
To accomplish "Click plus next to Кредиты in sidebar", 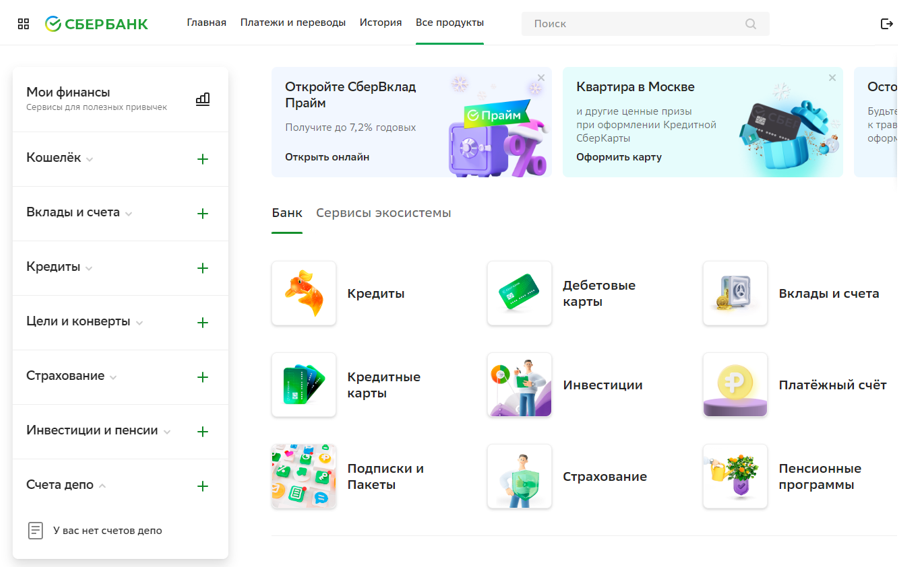I will pos(202,268).
